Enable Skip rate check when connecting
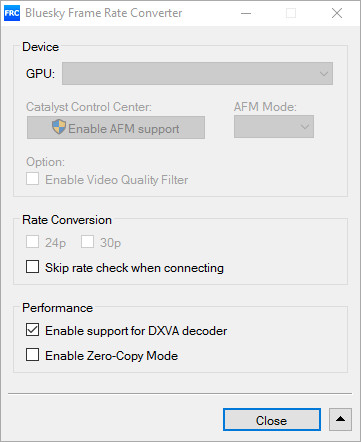Screen dimensions: 361x442 pyautogui.click(x=32, y=267)
